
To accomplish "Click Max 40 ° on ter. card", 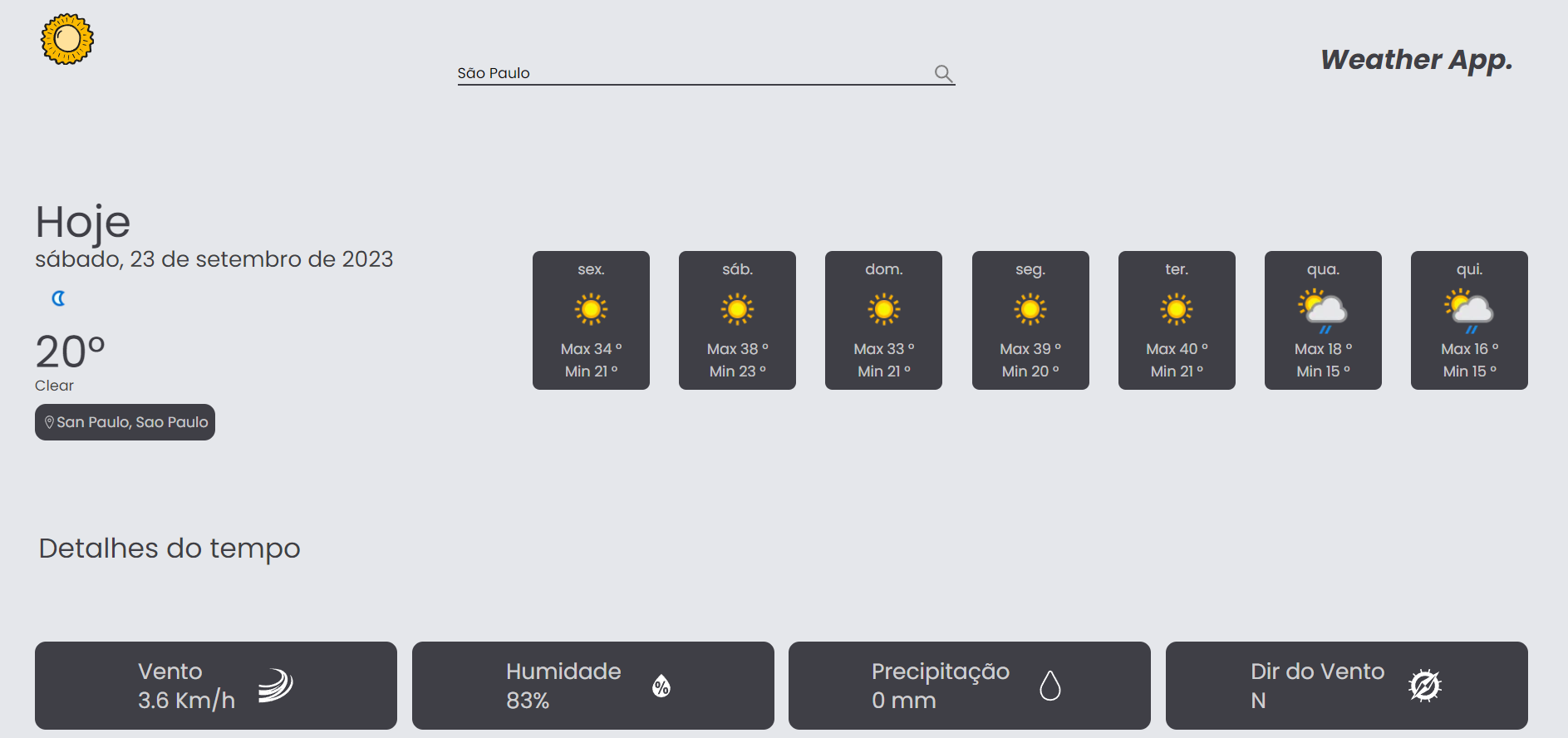I will [1177, 349].
